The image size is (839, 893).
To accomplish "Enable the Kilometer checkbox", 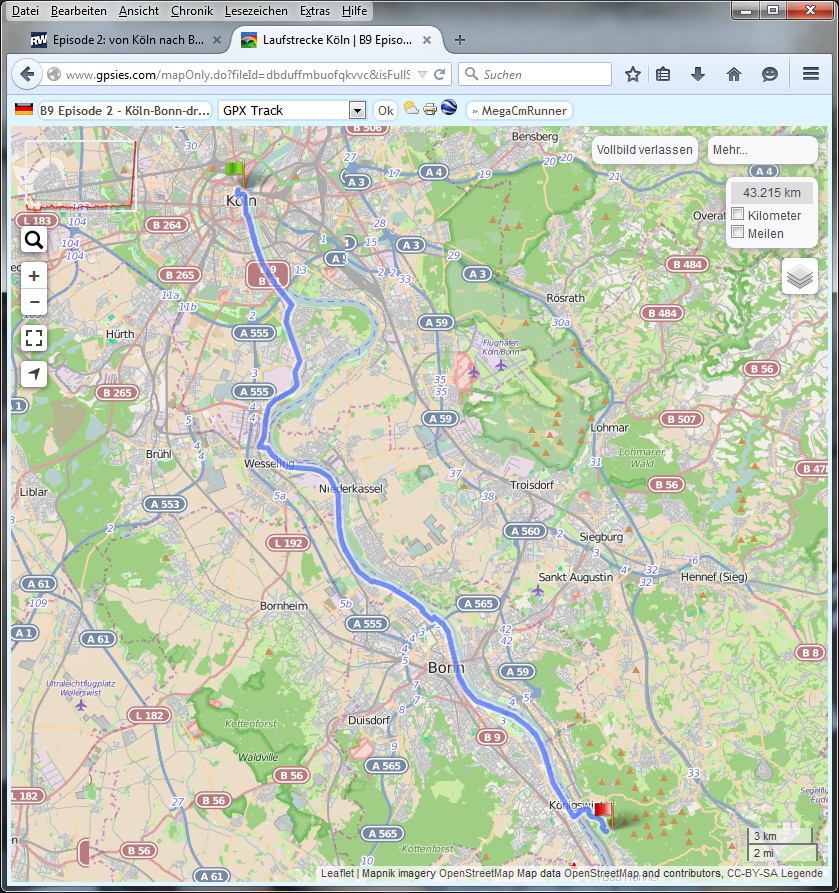I will coord(738,215).
